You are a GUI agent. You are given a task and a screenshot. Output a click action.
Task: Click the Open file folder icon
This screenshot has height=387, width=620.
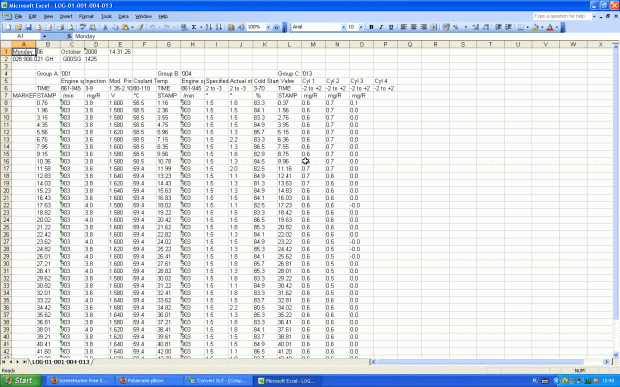pyautogui.click(x=18, y=27)
